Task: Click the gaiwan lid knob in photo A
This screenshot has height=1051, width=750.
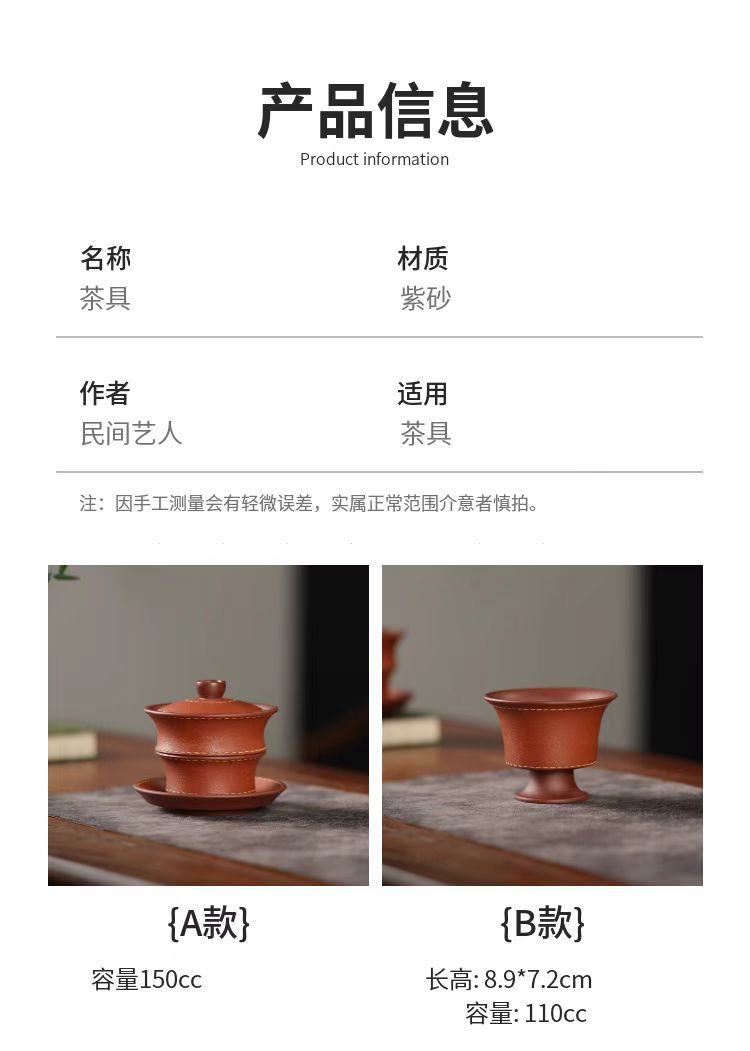Action: point(211,690)
